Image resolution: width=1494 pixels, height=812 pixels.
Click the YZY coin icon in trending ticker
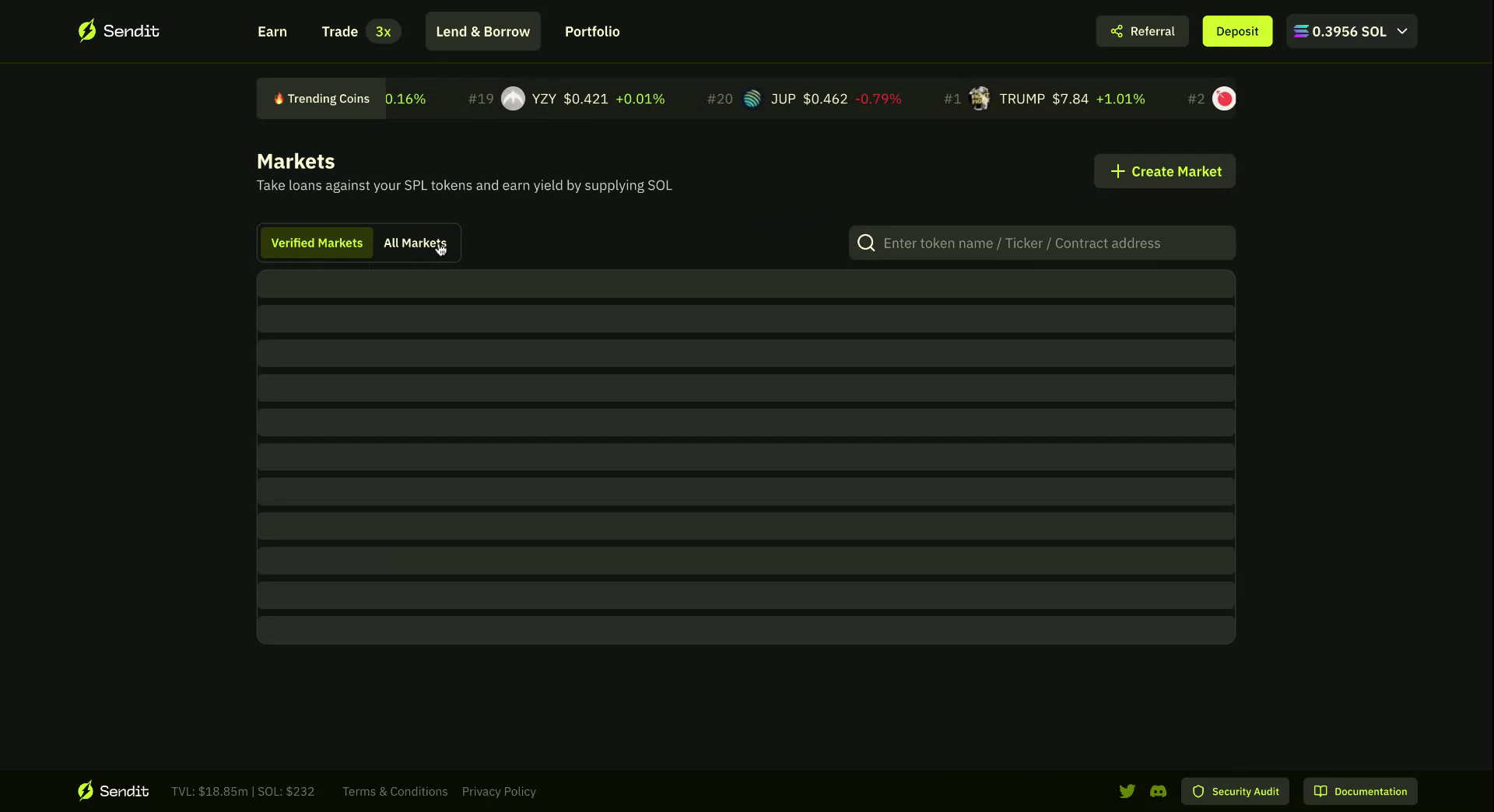coord(513,98)
